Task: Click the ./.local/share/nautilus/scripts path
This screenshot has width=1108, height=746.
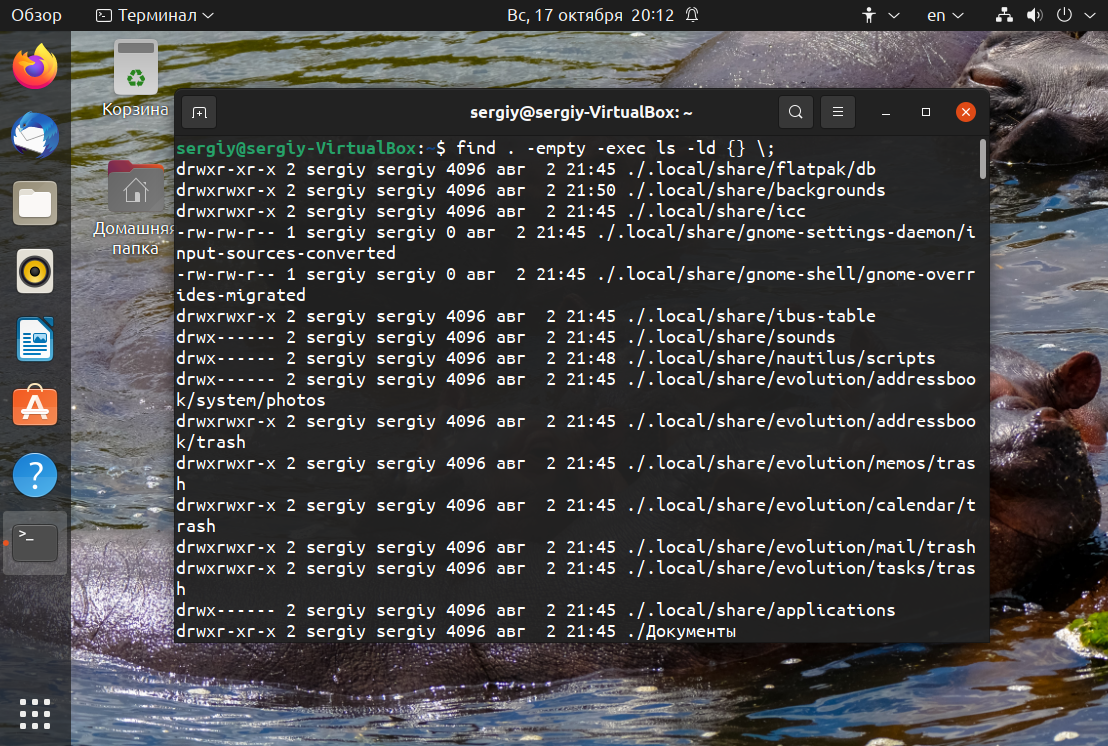Action: (782, 358)
